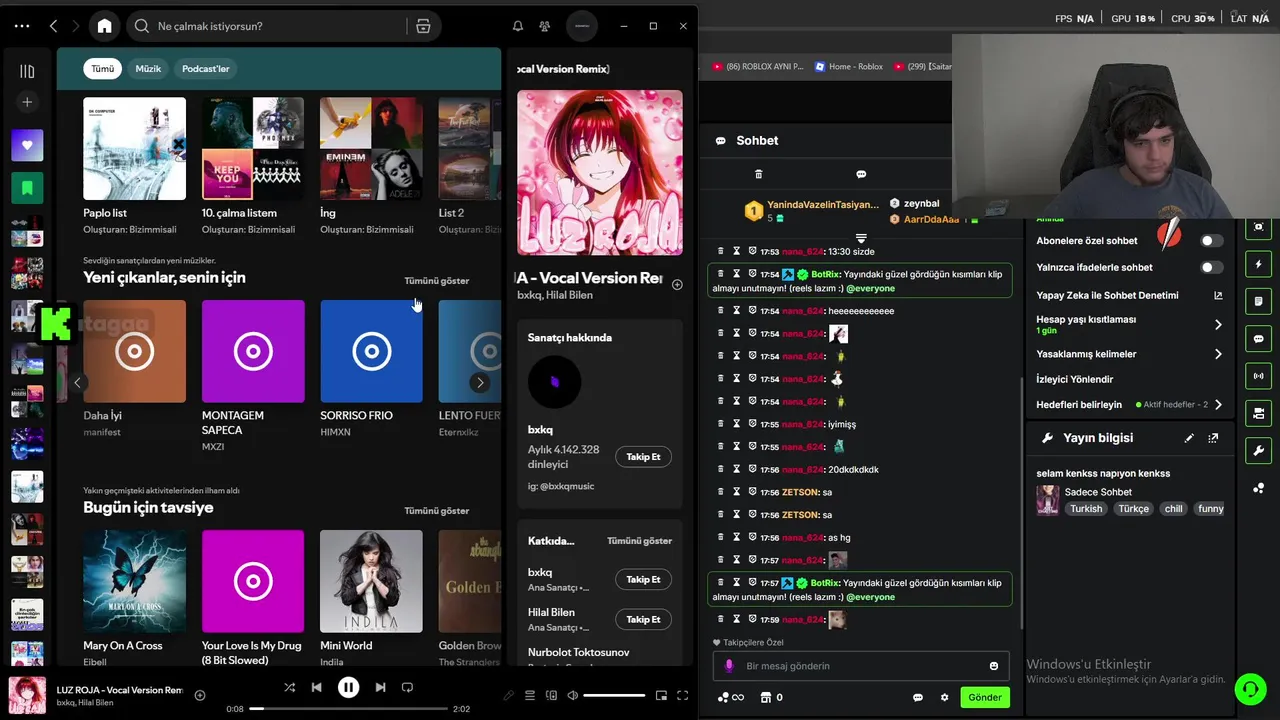Click the chat message input field
1280x720 pixels.
point(860,666)
